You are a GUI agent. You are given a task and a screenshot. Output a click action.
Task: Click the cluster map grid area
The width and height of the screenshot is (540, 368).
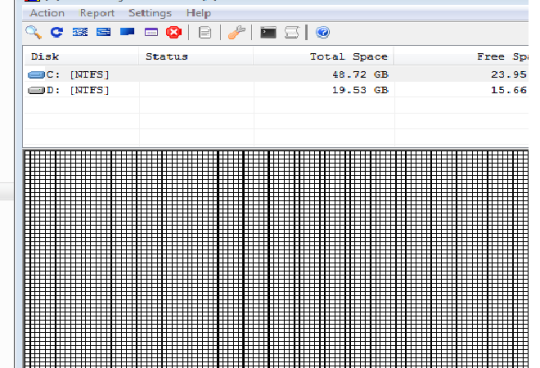click(276, 259)
